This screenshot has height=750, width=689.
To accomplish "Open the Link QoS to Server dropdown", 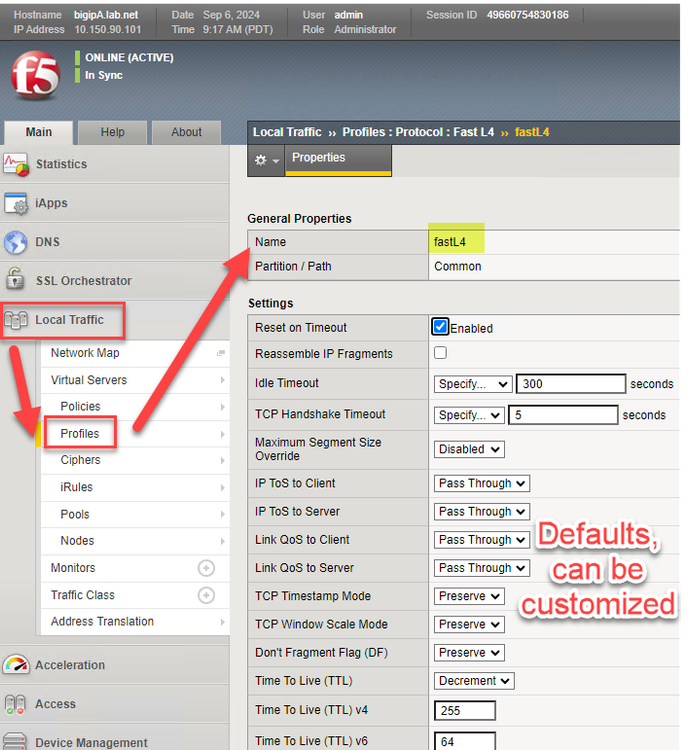I will coord(481,568).
